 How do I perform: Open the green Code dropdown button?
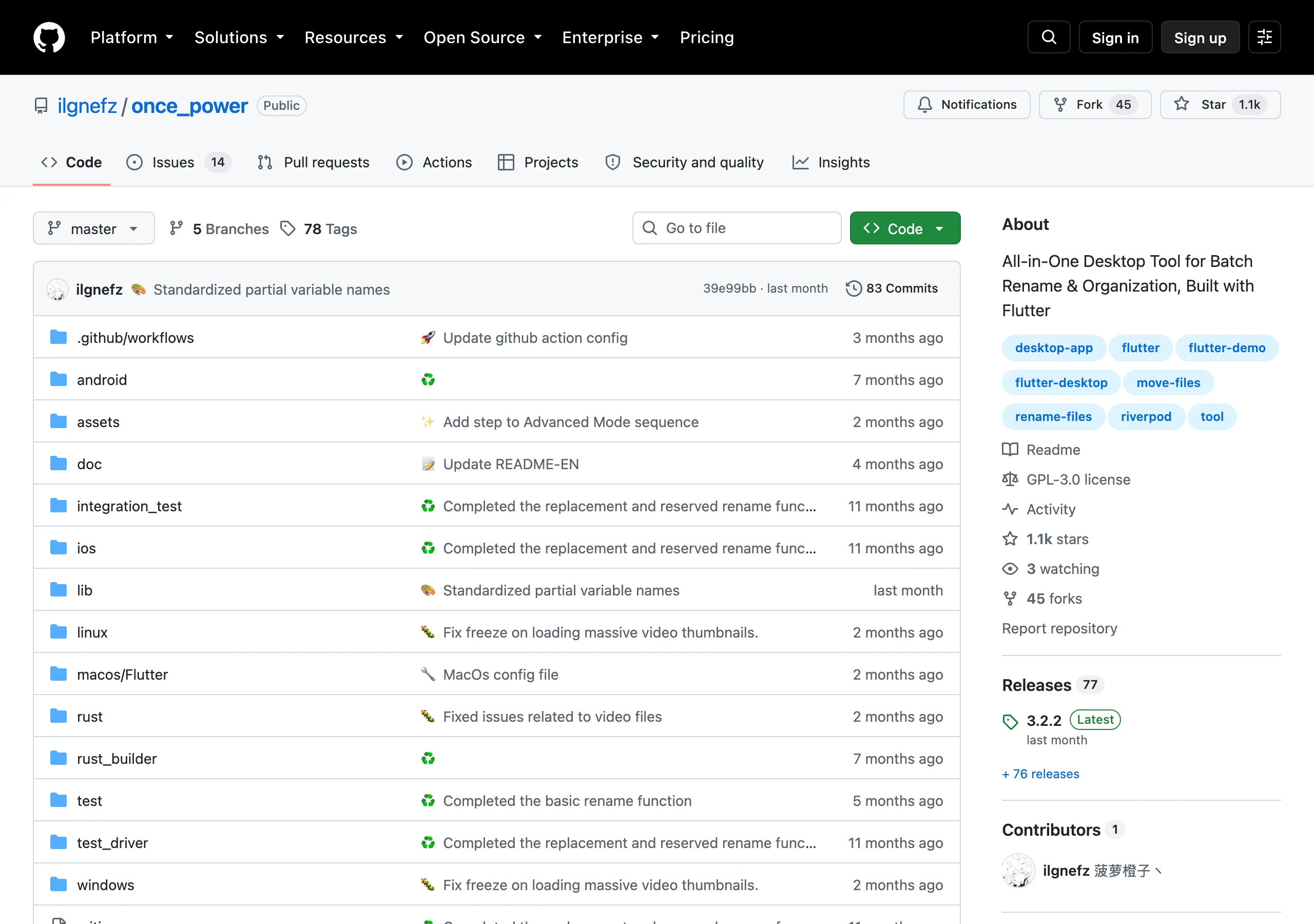pyautogui.click(x=905, y=228)
